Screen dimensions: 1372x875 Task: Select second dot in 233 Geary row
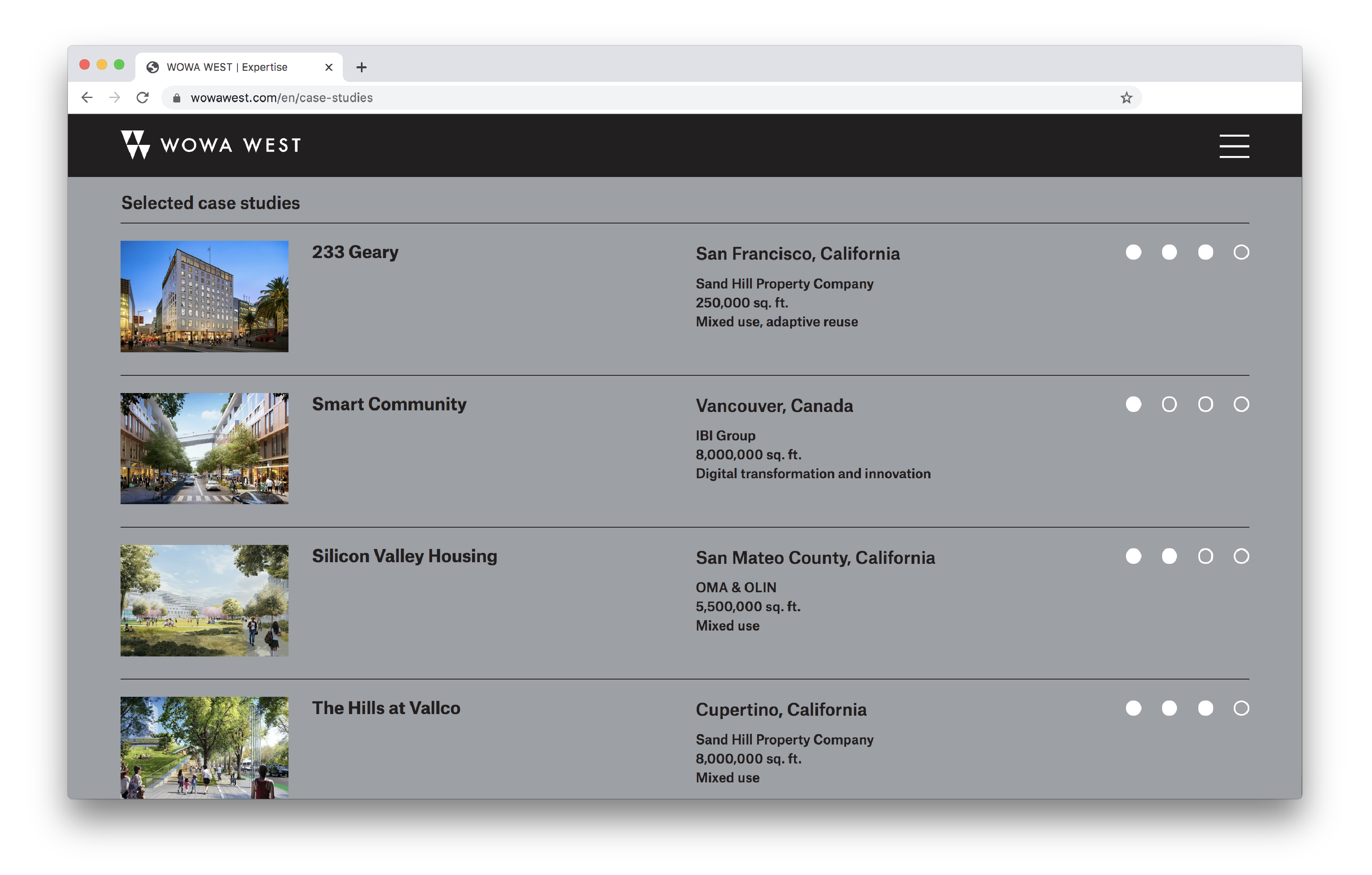(1169, 252)
